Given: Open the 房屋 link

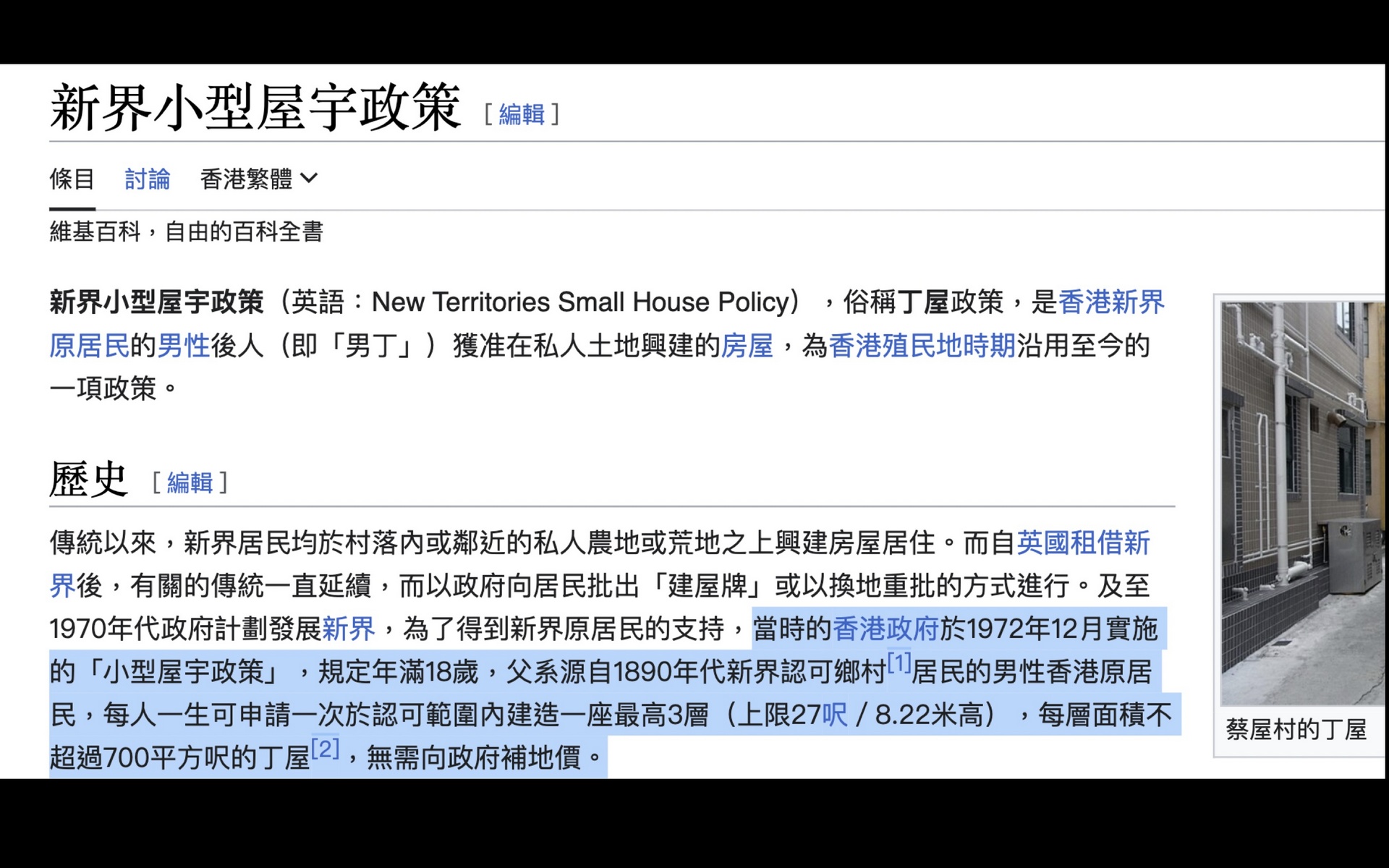Looking at the screenshot, I should (747, 346).
